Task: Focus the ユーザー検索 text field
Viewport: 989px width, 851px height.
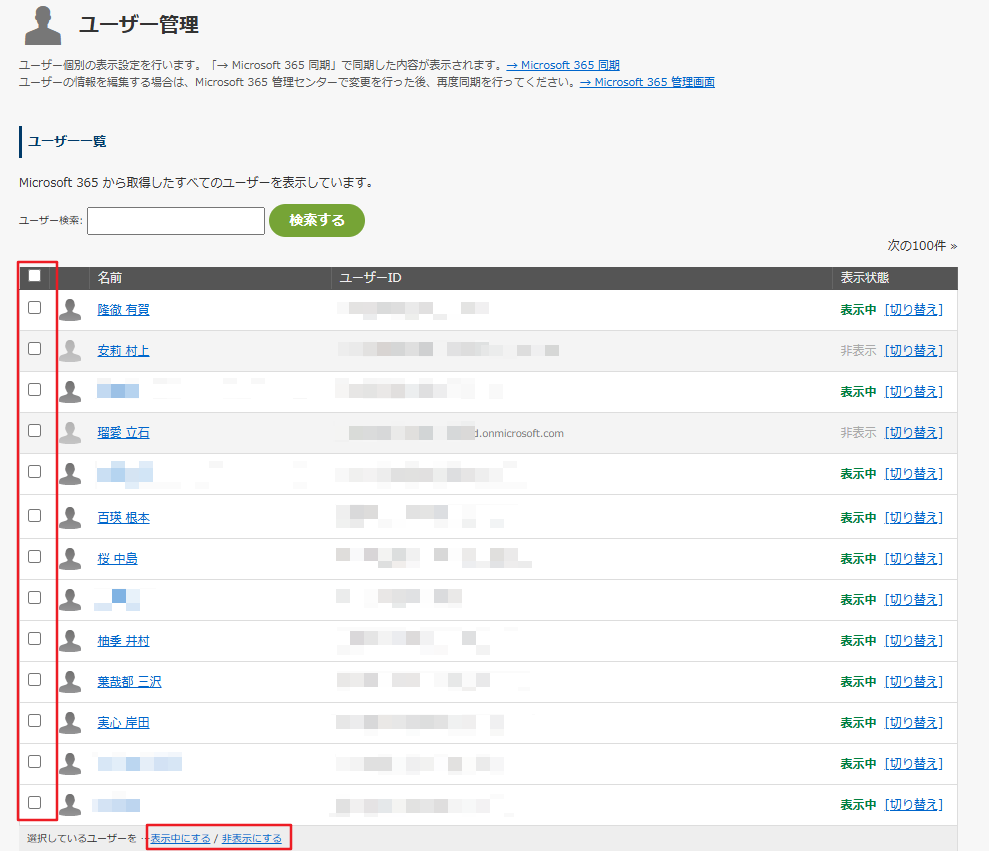Action: click(176, 221)
